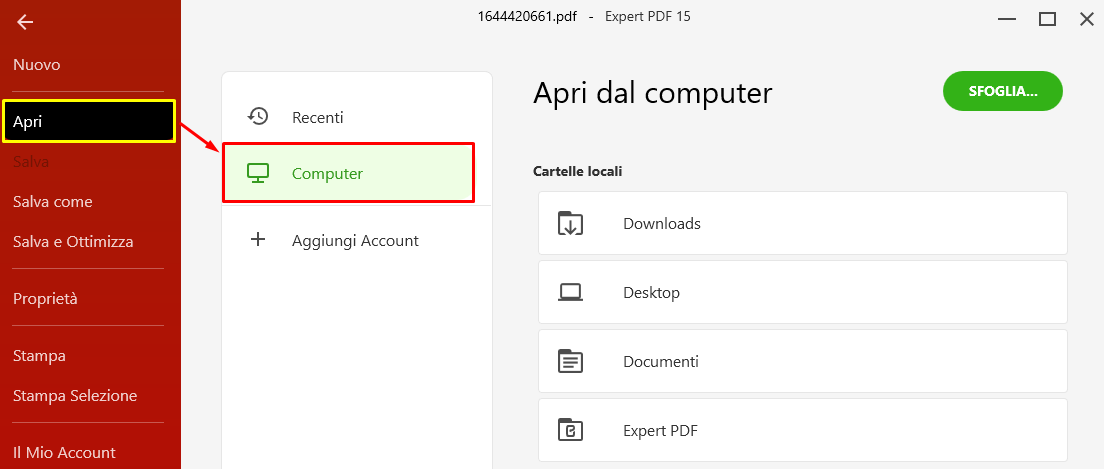Select Salva e Ottimizza option
The image size is (1104, 469).
click(73, 242)
